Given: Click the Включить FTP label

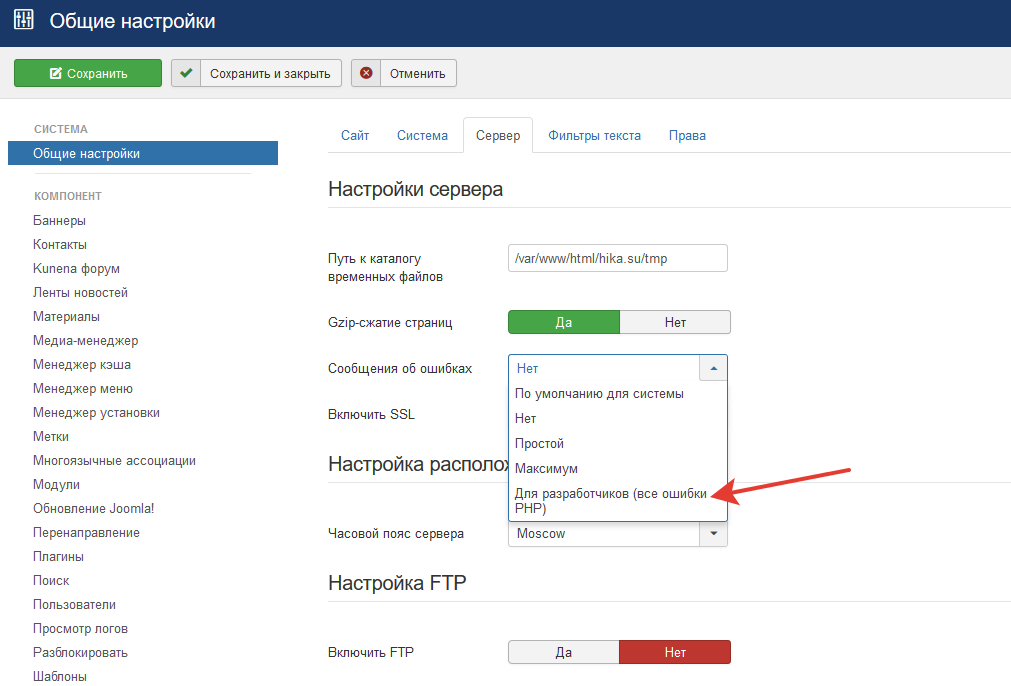Looking at the screenshot, I should 371,652.
